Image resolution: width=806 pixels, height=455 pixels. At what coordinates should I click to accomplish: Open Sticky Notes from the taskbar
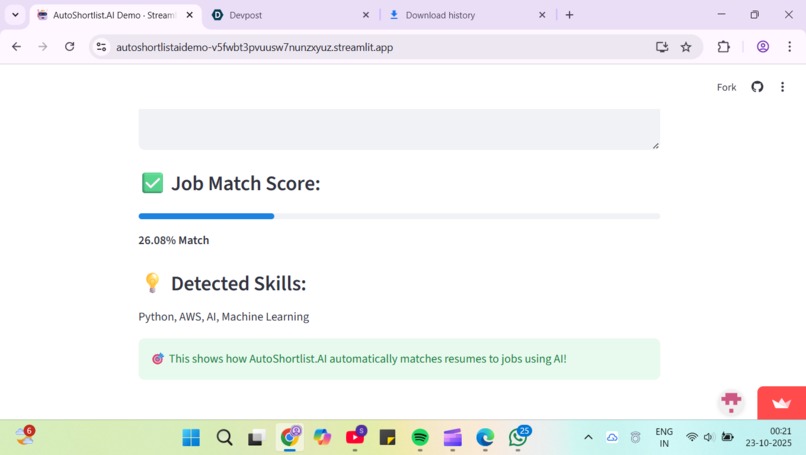[388, 438]
